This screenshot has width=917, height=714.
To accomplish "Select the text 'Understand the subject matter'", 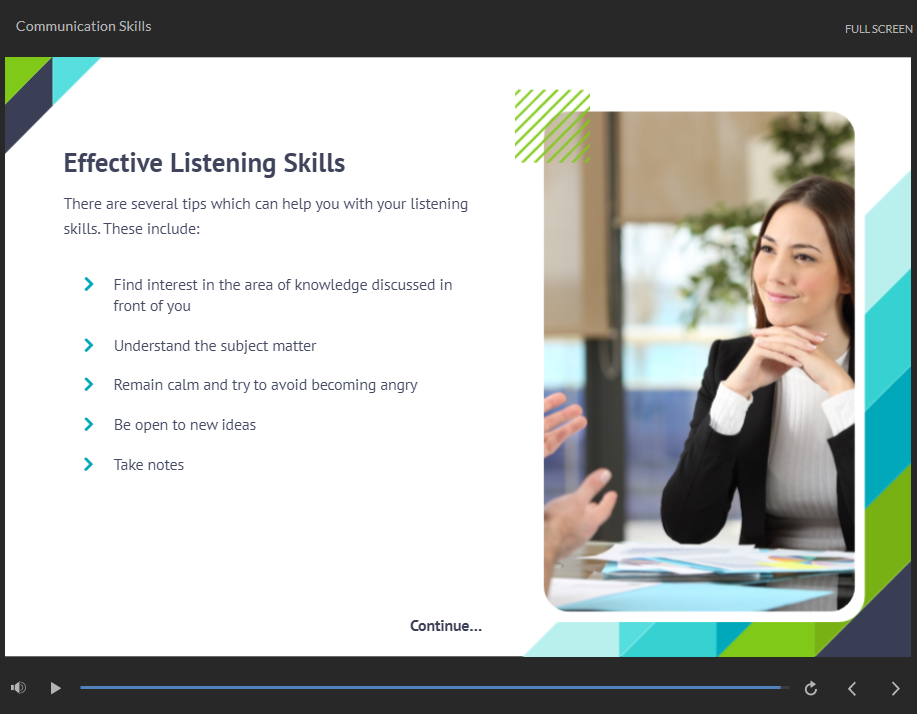I will click(x=215, y=346).
